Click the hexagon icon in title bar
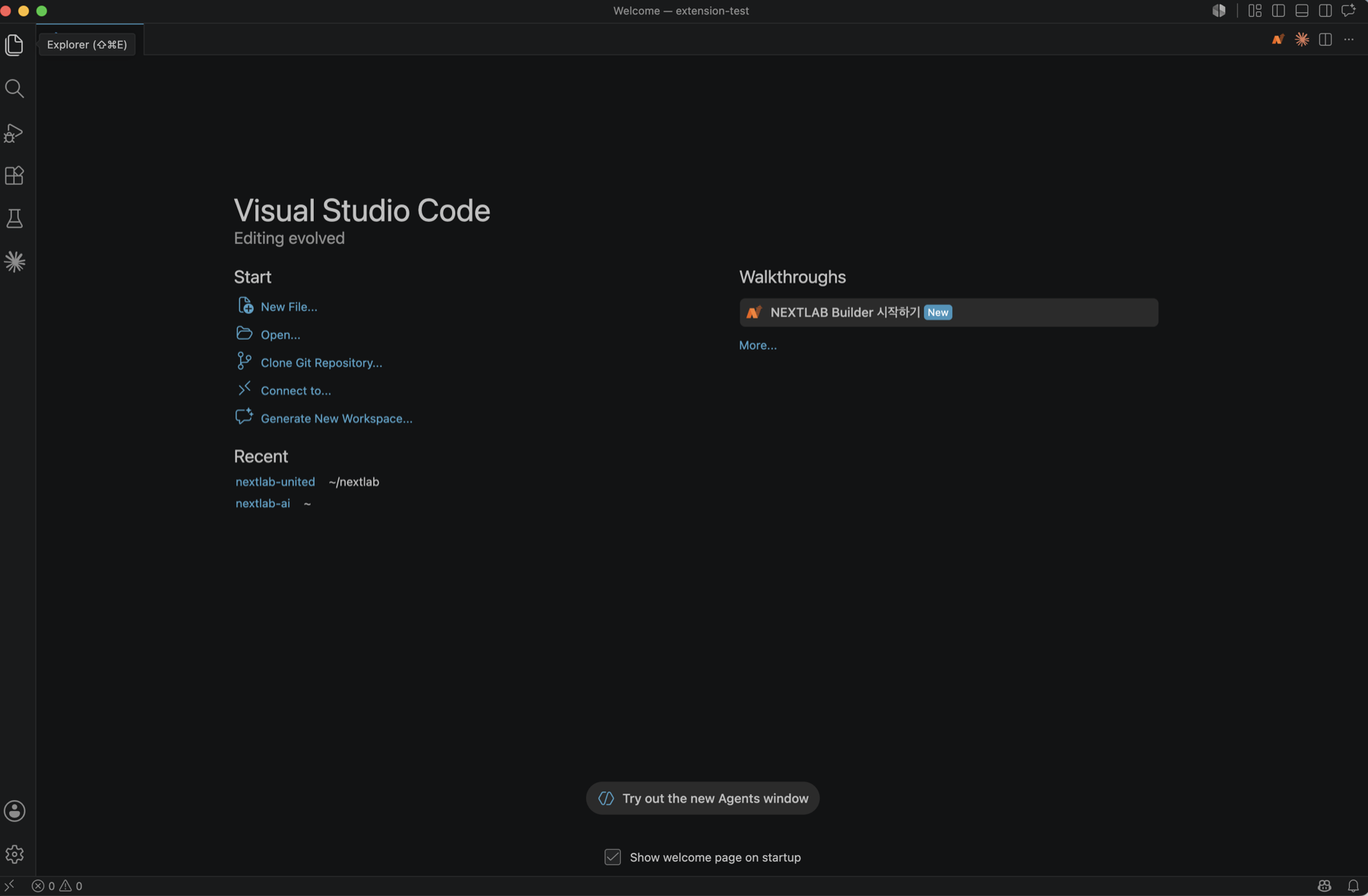This screenshot has width=1368, height=896. 1219,11
